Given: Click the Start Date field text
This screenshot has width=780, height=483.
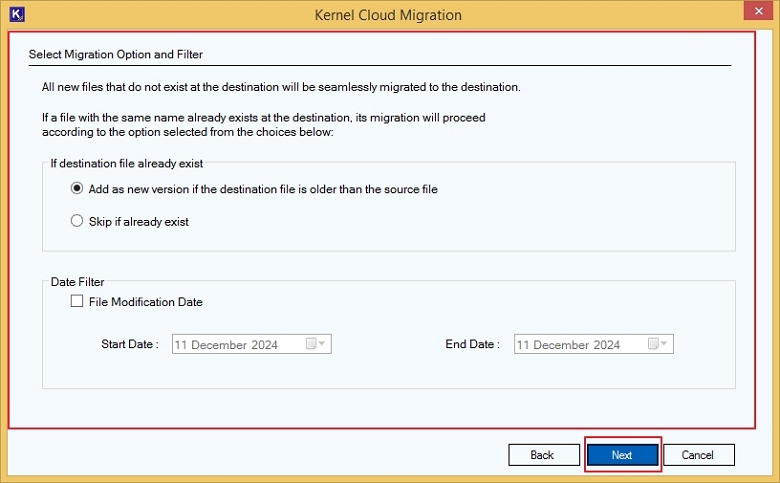Looking at the screenshot, I should pyautogui.click(x=226, y=345).
